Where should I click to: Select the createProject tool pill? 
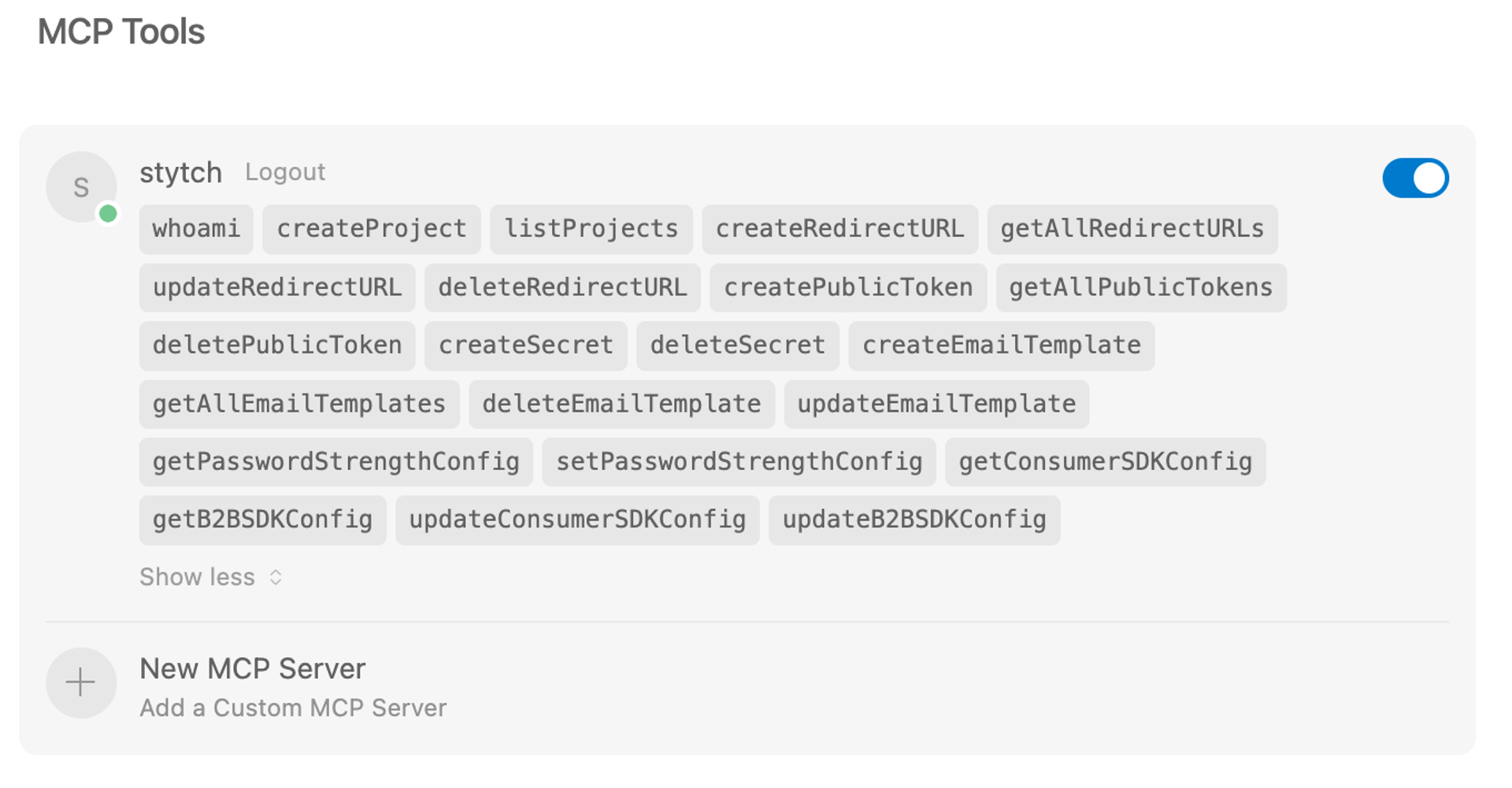[370, 229]
